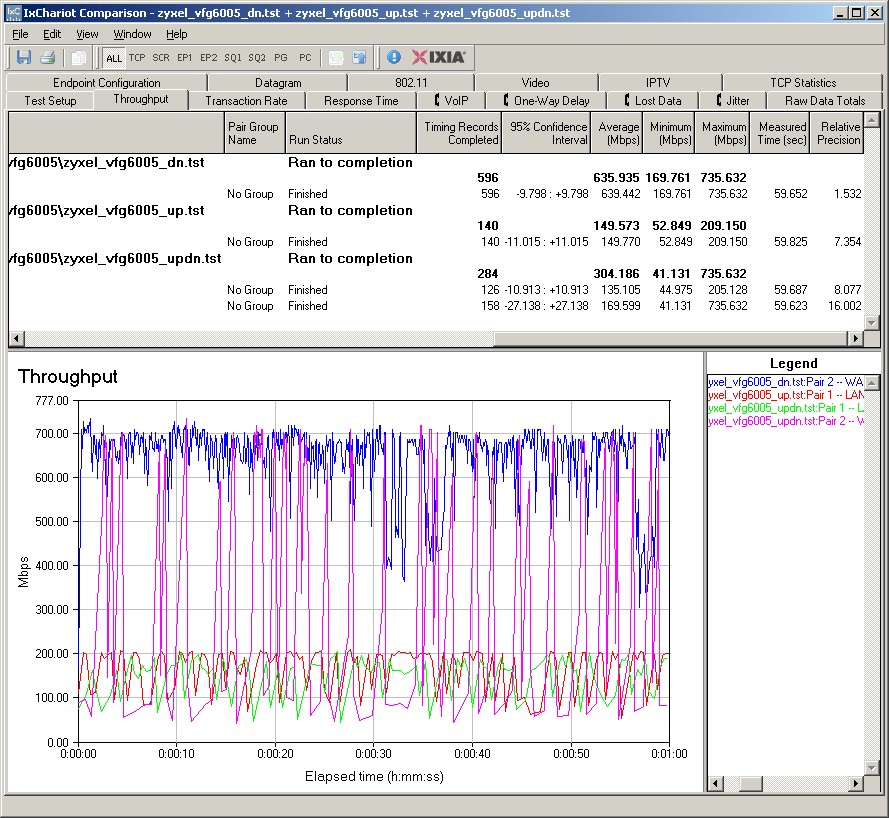The image size is (889, 818).
Task: Click the IxChariot title bar app icon
Action: coord(13,12)
